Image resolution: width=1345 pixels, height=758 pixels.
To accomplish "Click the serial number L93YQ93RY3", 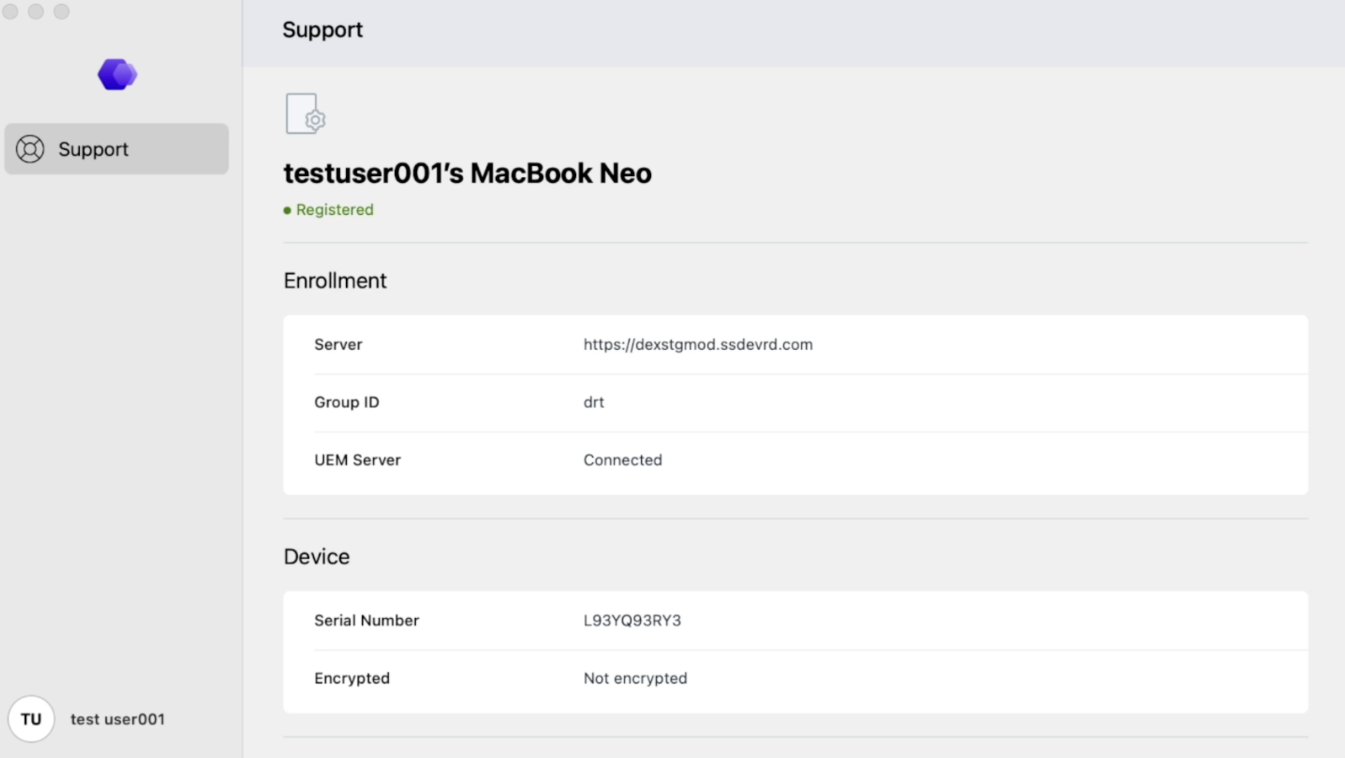I will point(632,621).
